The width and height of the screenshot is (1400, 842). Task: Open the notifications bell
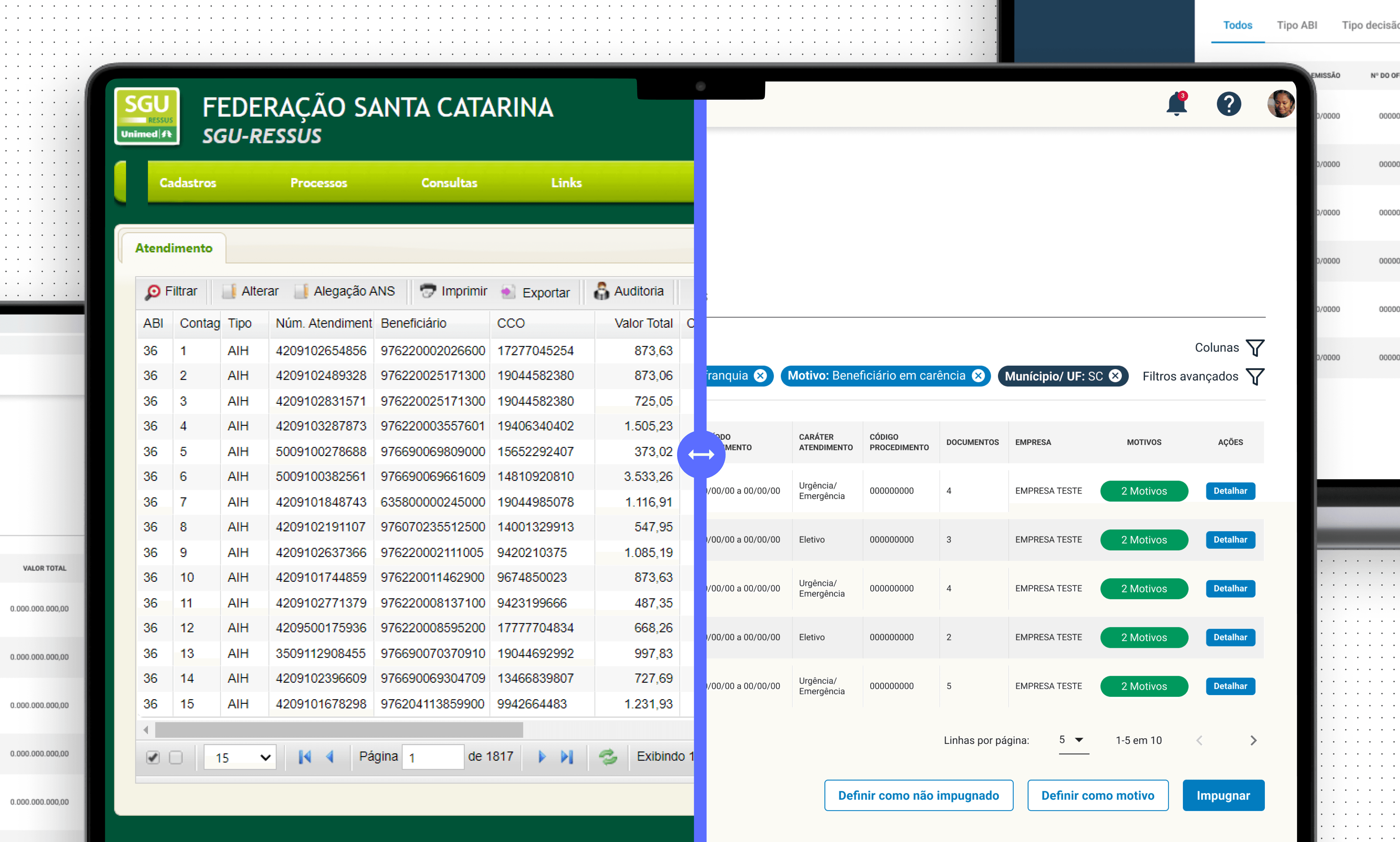click(1176, 104)
